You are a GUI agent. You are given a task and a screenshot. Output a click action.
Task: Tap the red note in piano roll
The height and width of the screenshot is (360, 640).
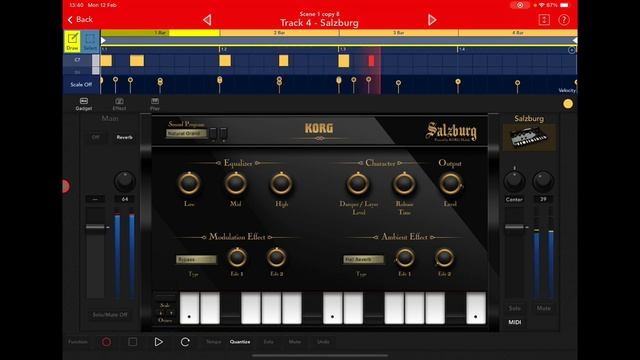point(371,61)
